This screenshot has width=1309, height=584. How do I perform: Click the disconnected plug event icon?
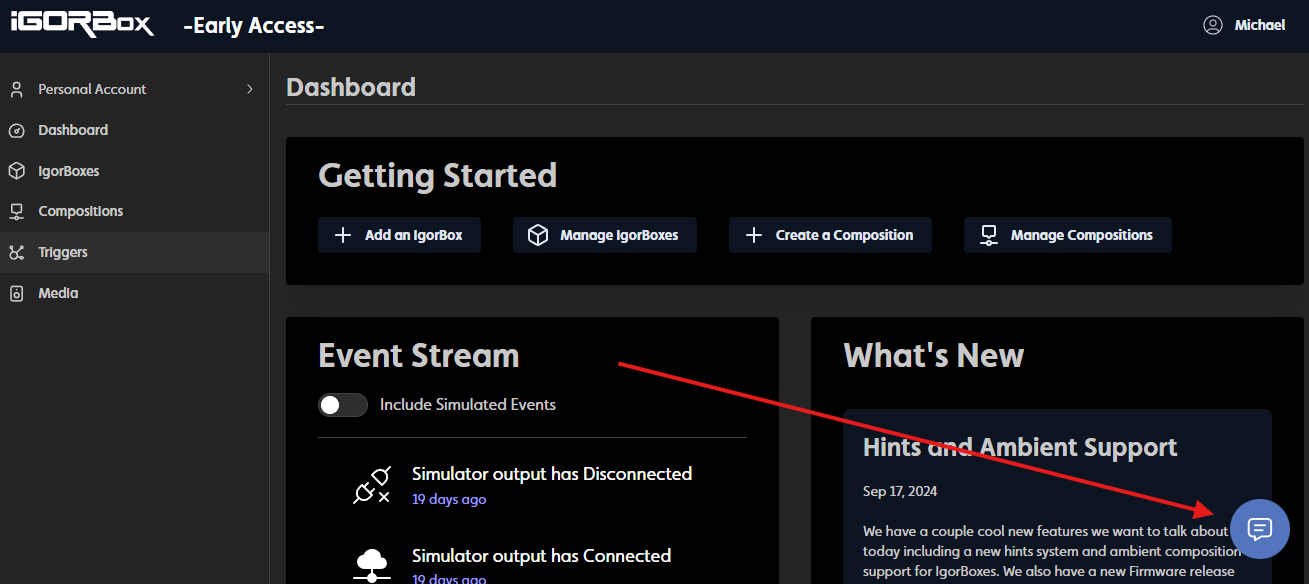pyautogui.click(x=371, y=485)
